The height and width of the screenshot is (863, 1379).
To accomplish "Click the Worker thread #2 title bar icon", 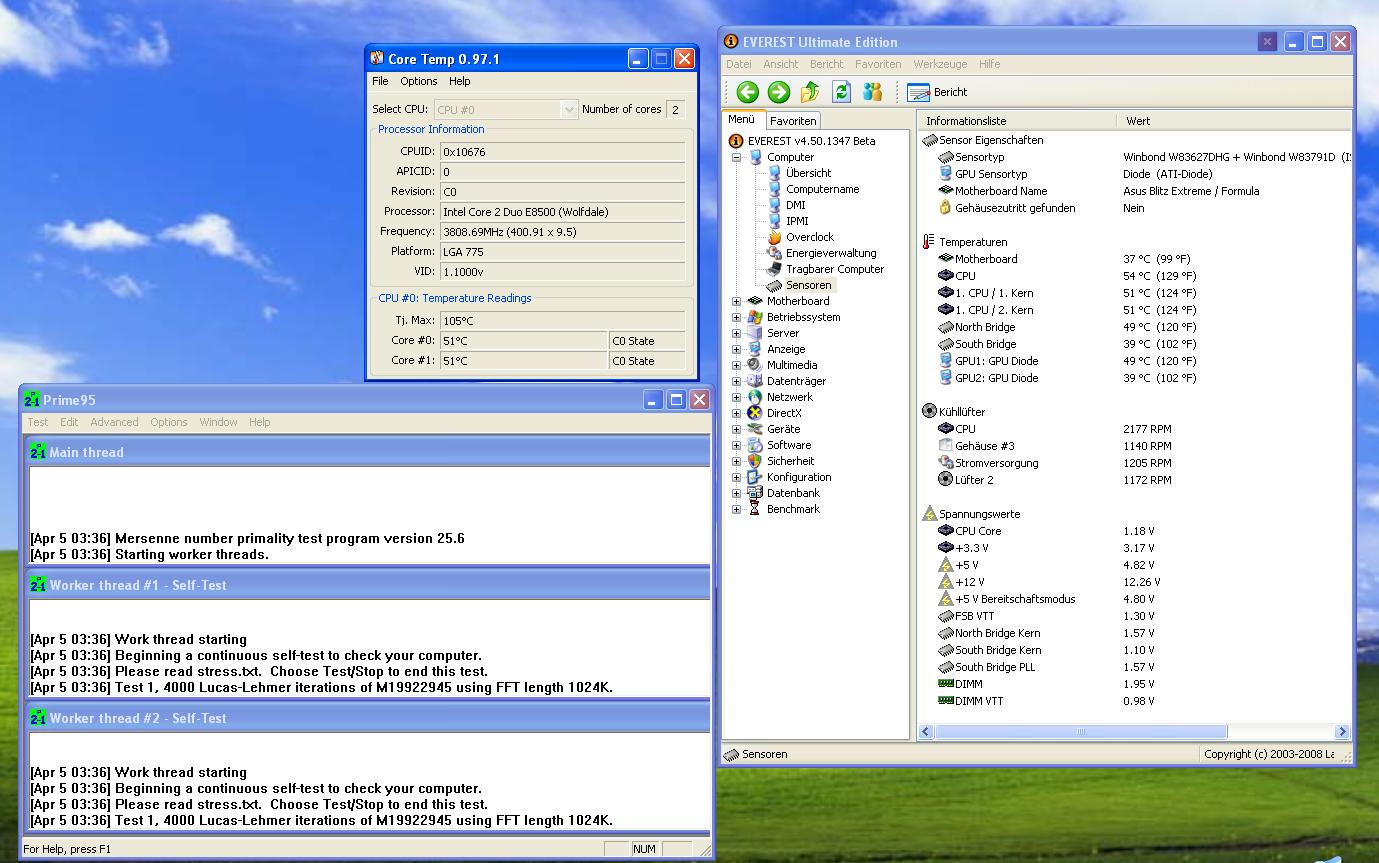I will pyautogui.click(x=37, y=718).
